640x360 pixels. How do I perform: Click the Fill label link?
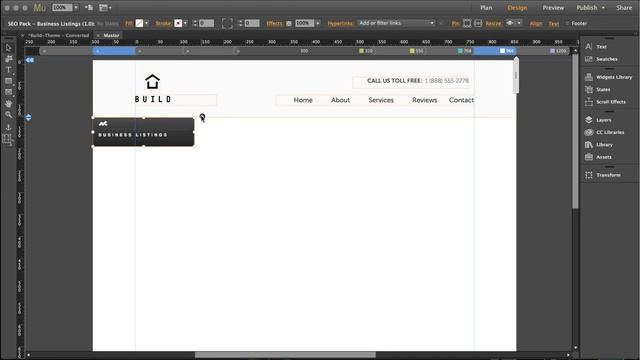[129, 24]
